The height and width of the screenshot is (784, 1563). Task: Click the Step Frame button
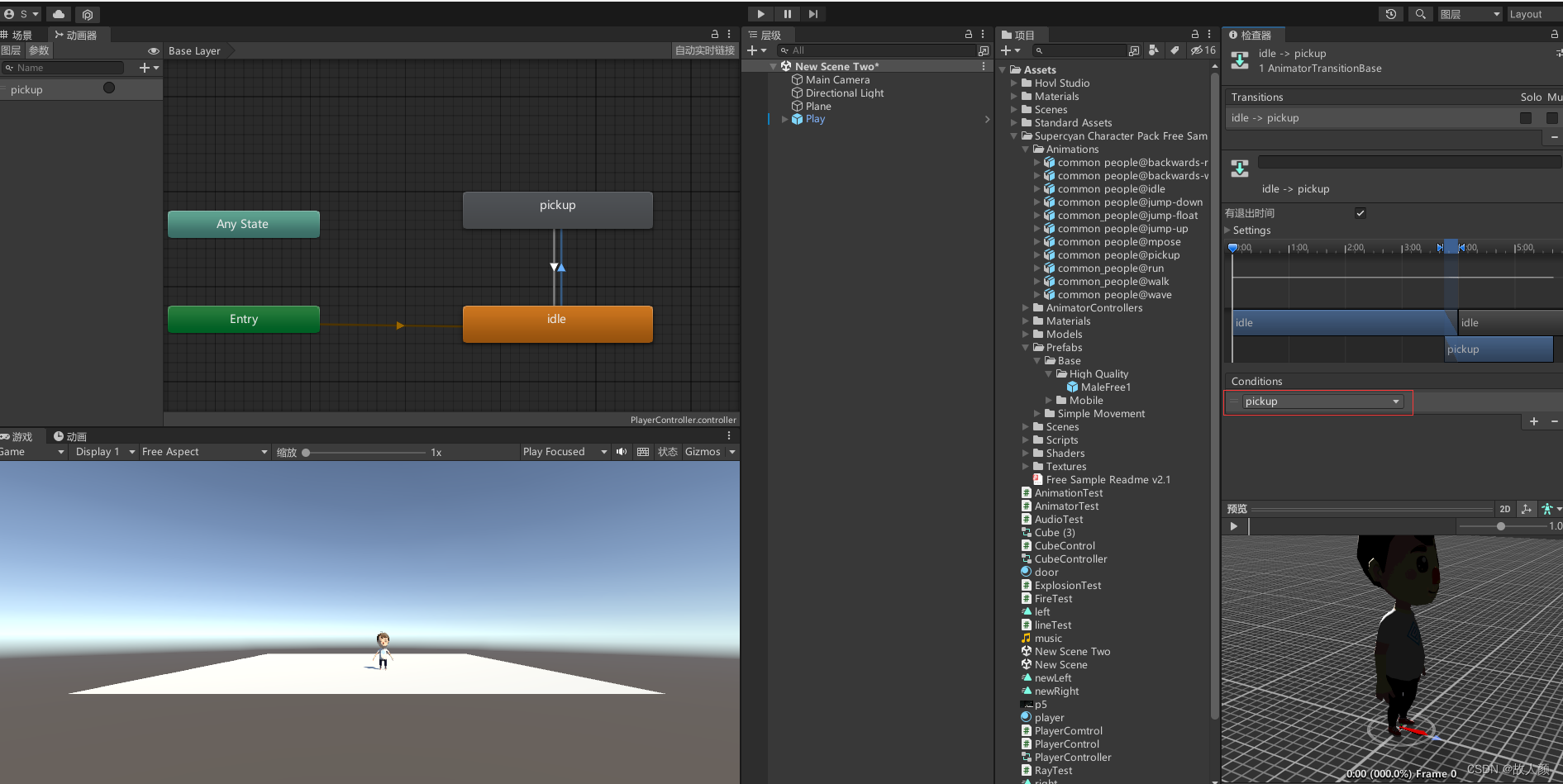[813, 14]
